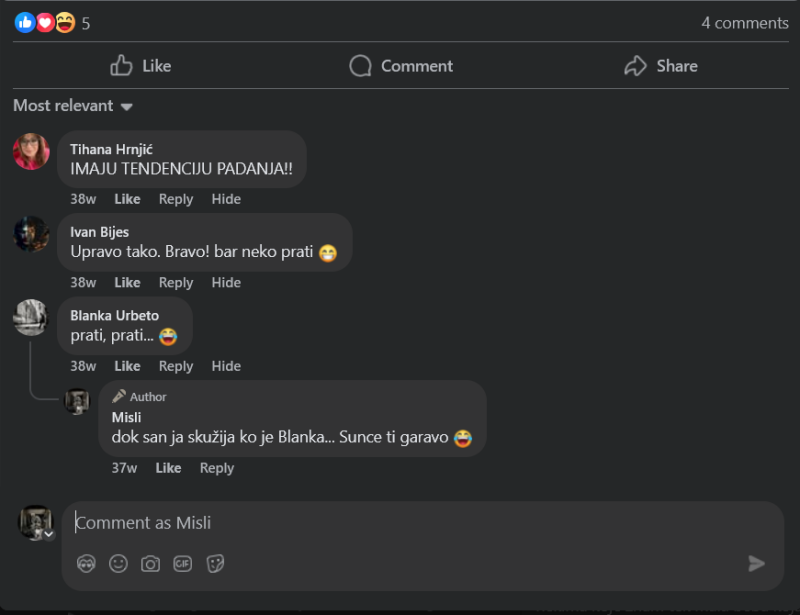The width and height of the screenshot is (800, 615).
Task: Hide Tihana Hrnjić's comment
Action: (226, 199)
